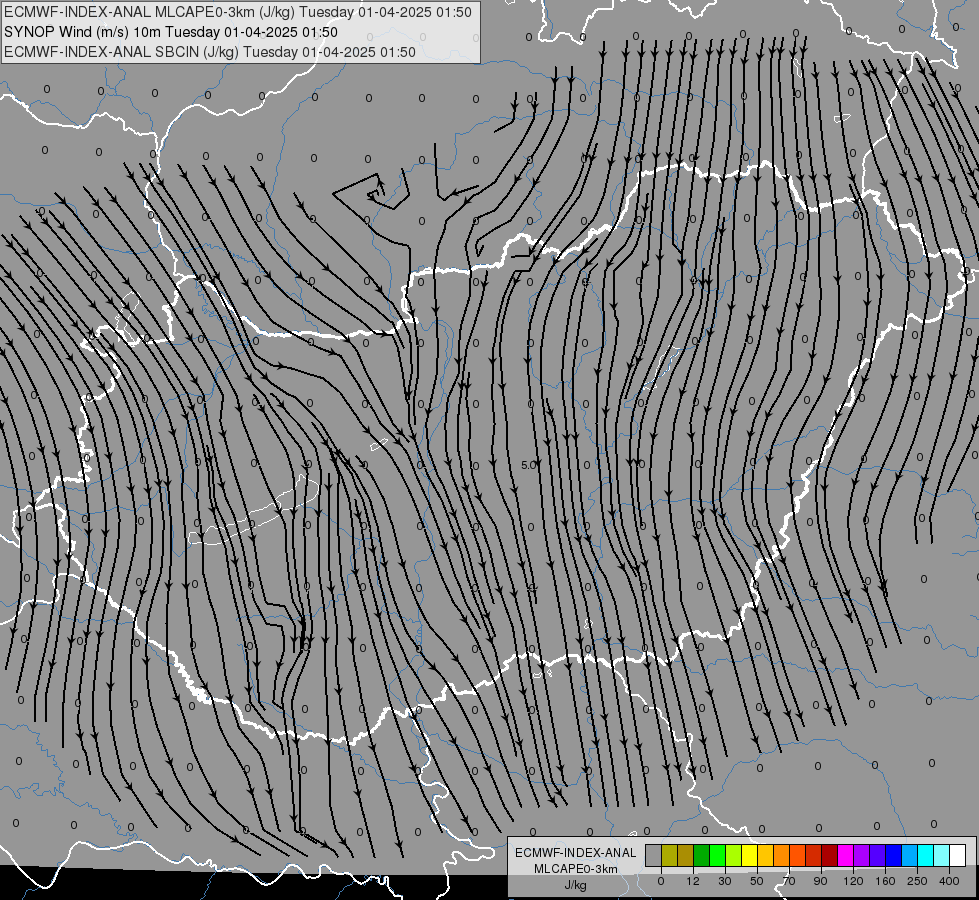Click the legend value label 250

tap(917, 881)
